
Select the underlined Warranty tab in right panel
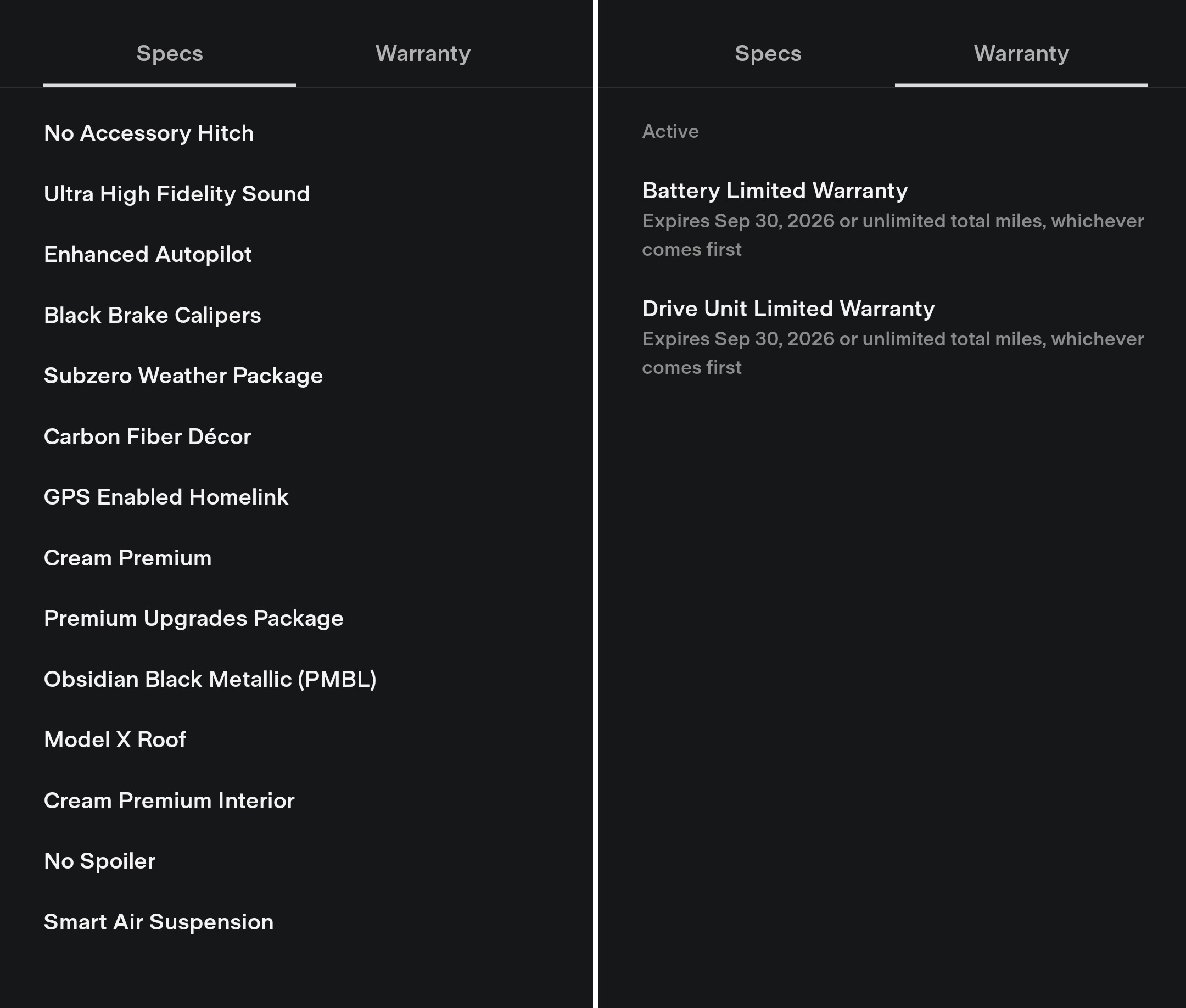tap(1021, 54)
